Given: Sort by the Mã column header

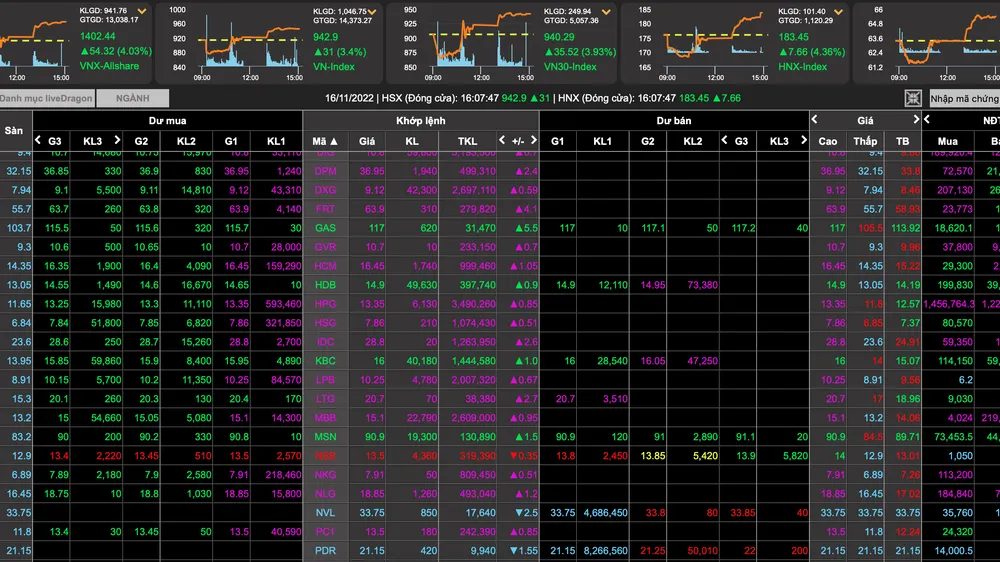Looking at the screenshot, I should pyautogui.click(x=325, y=141).
